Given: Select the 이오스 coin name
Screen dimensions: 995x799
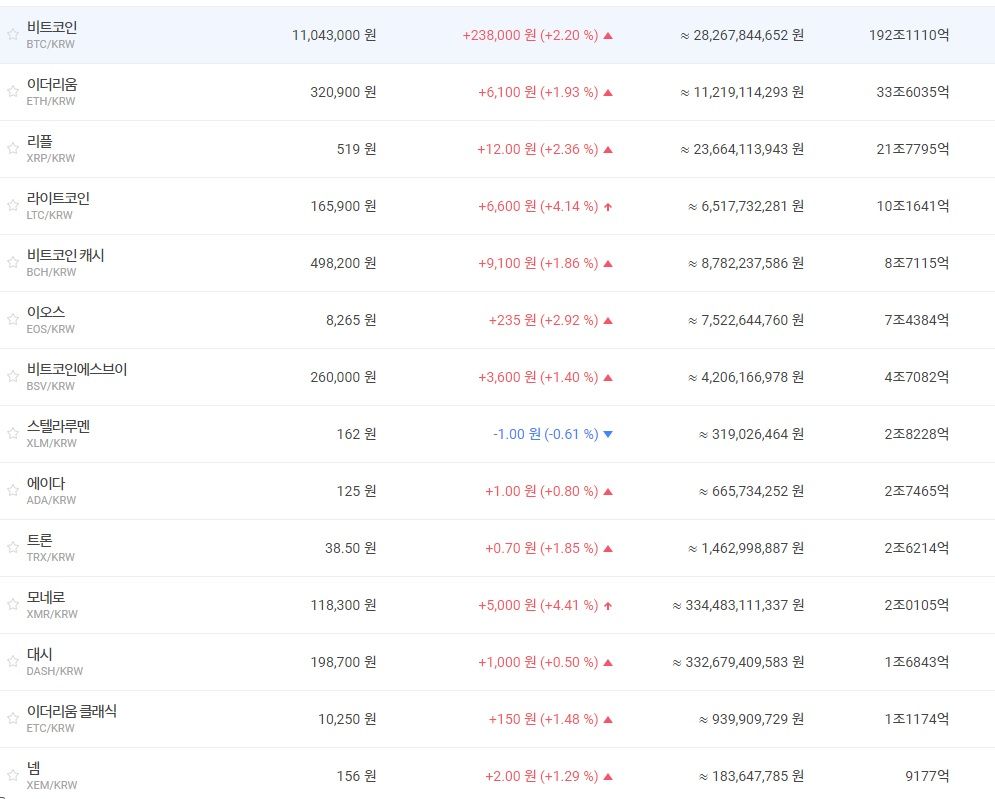Looking at the screenshot, I should [x=46, y=312].
